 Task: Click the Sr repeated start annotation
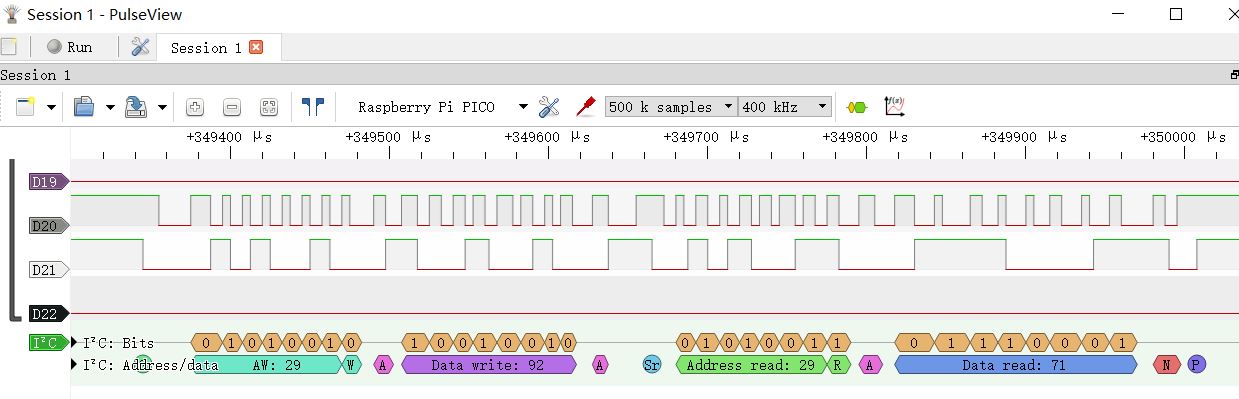[651, 365]
